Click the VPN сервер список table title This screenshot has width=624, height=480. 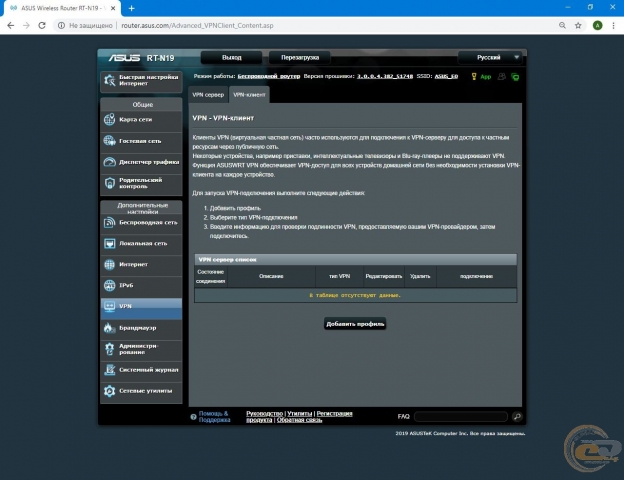227,260
